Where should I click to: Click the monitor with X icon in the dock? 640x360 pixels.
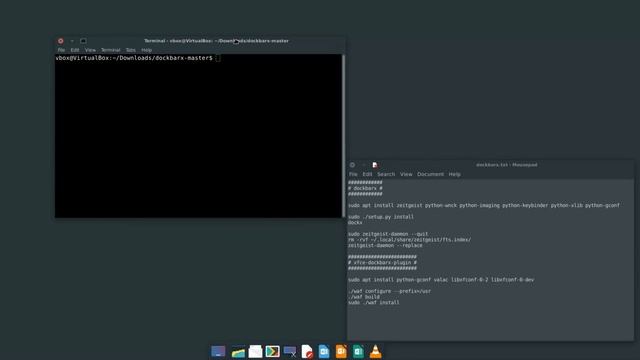pyautogui.click(x=290, y=351)
